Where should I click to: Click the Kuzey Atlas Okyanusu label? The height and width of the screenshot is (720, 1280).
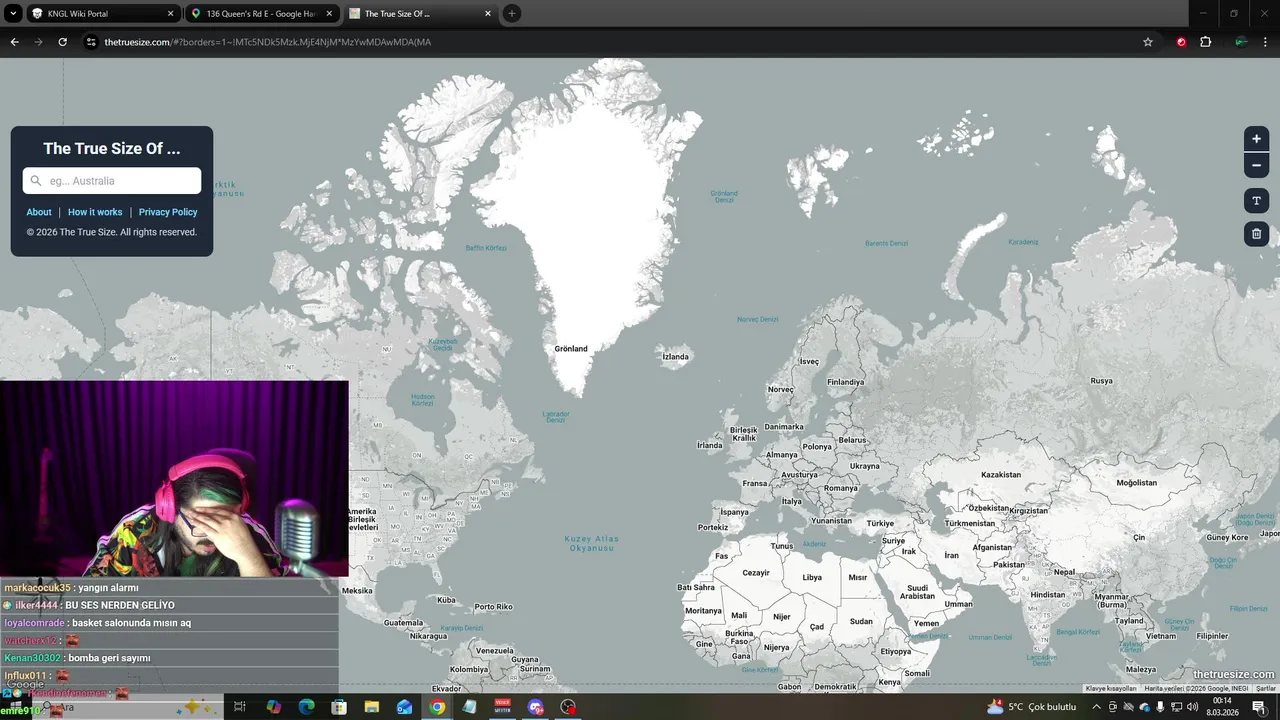click(x=592, y=543)
